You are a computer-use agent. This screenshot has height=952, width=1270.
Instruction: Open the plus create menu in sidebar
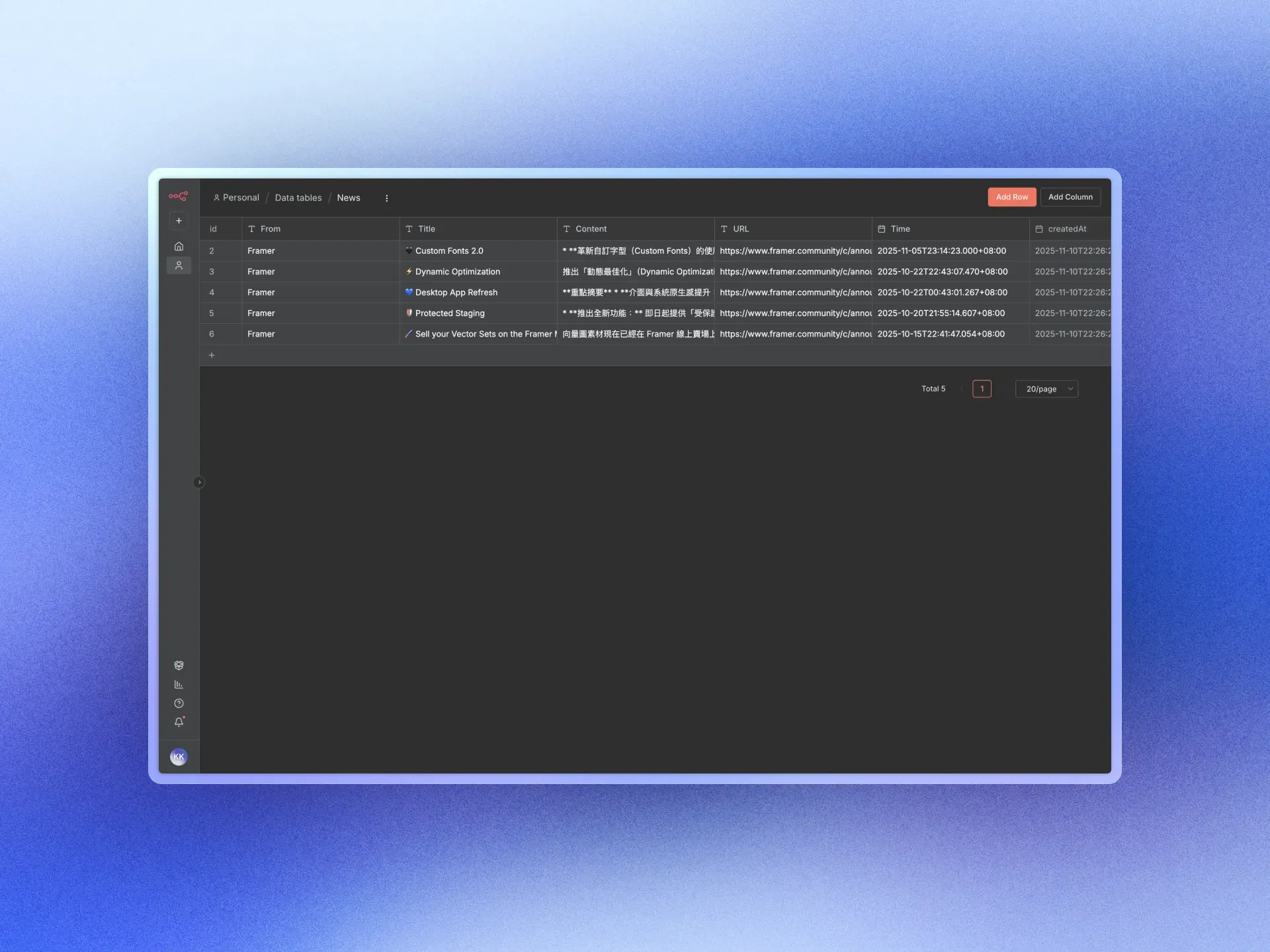179,221
